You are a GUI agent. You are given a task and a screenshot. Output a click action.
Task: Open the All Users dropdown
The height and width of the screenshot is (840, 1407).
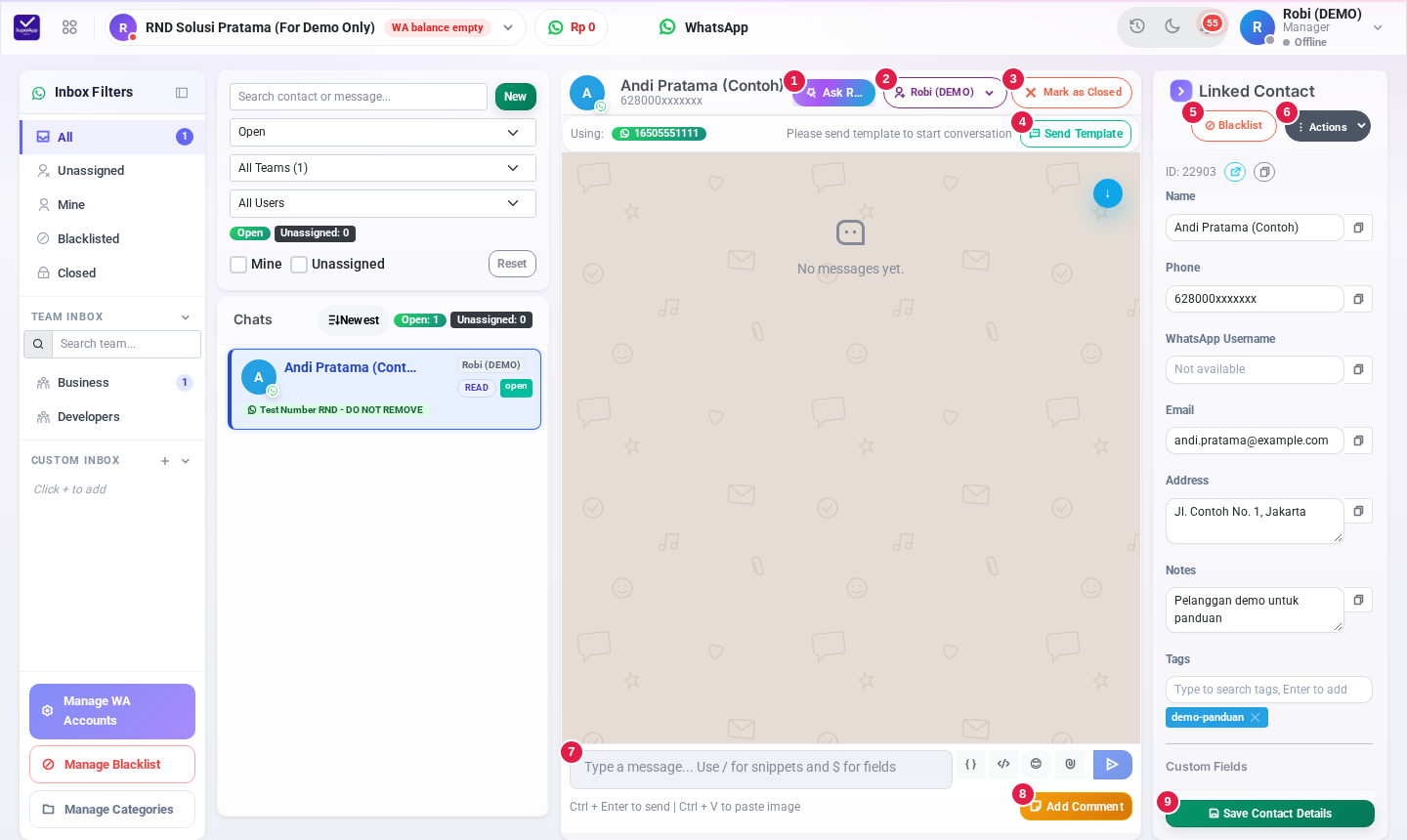coord(383,203)
